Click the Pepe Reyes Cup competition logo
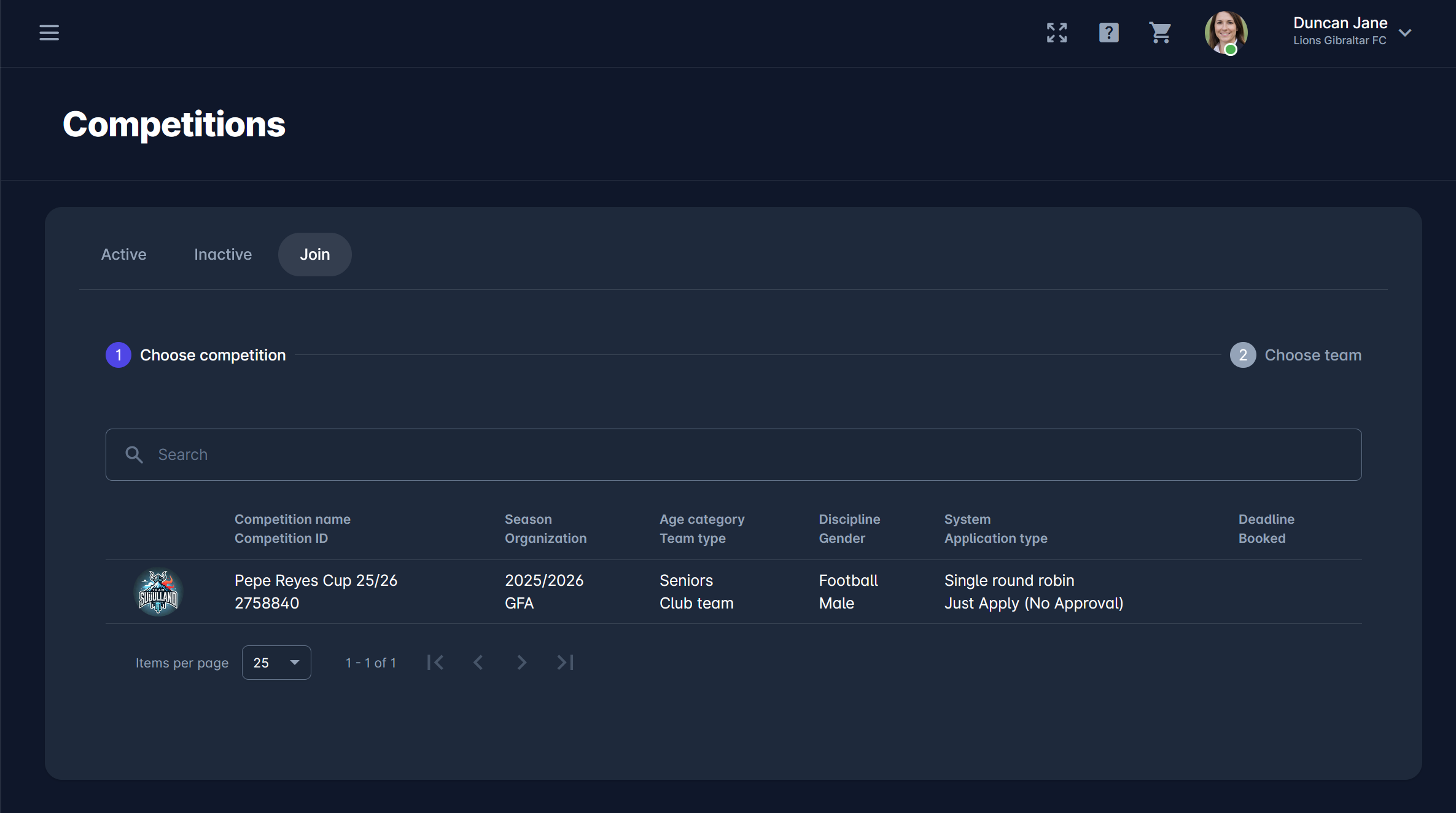Image resolution: width=1456 pixels, height=813 pixels. pyautogui.click(x=158, y=592)
